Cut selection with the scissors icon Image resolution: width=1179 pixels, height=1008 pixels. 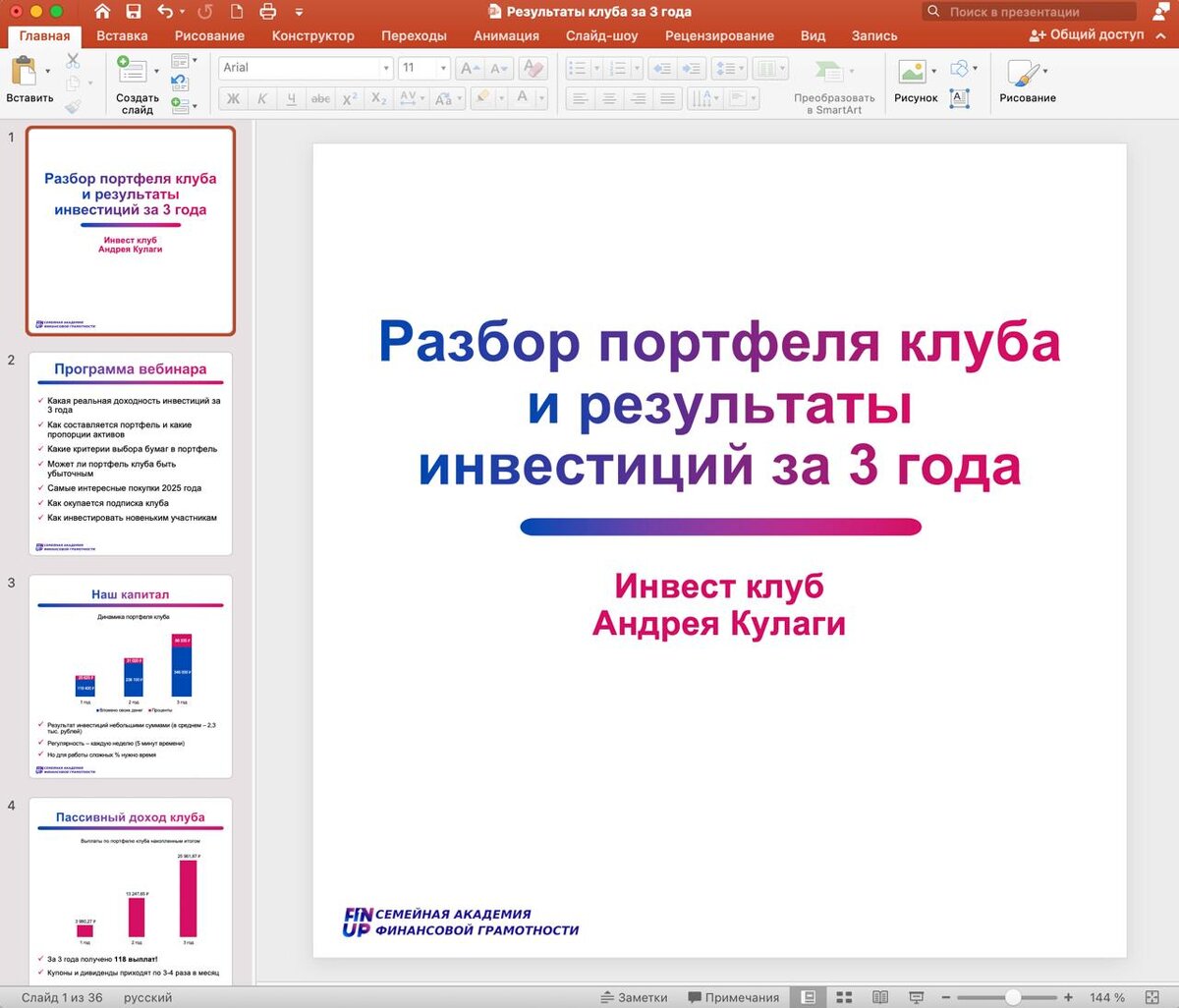[73, 60]
